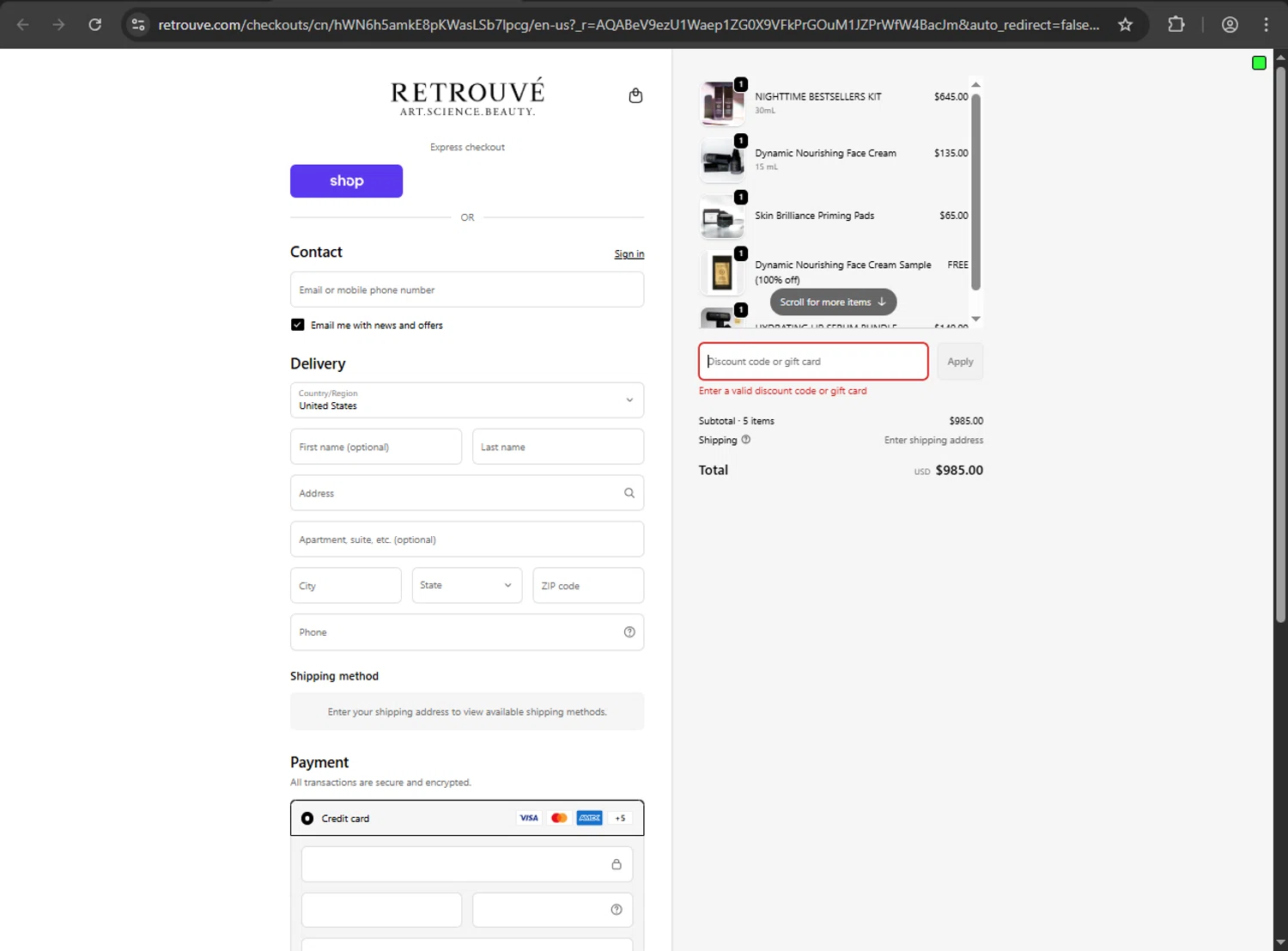Click the Subtotal · 5 items label
Image resolution: width=1288 pixels, height=951 pixels.
[737, 421]
